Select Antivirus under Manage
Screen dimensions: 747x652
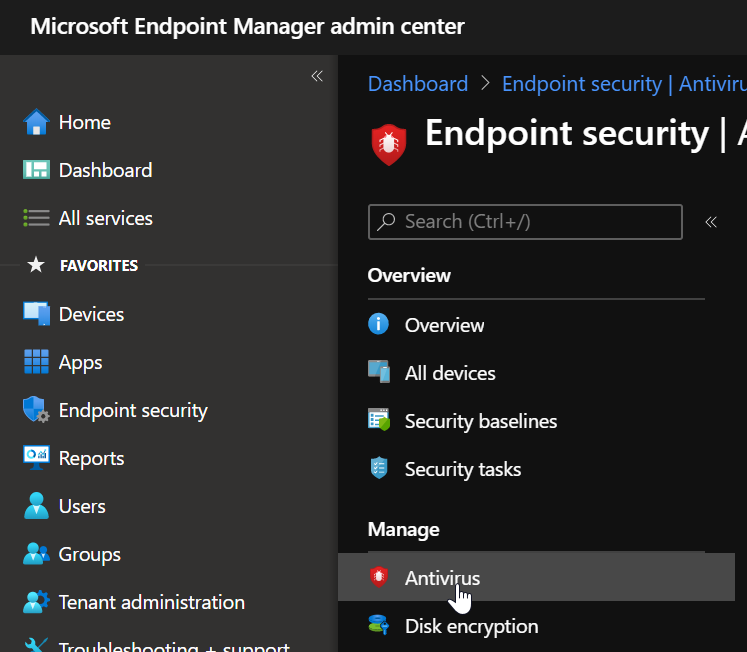pyautogui.click(x=442, y=578)
